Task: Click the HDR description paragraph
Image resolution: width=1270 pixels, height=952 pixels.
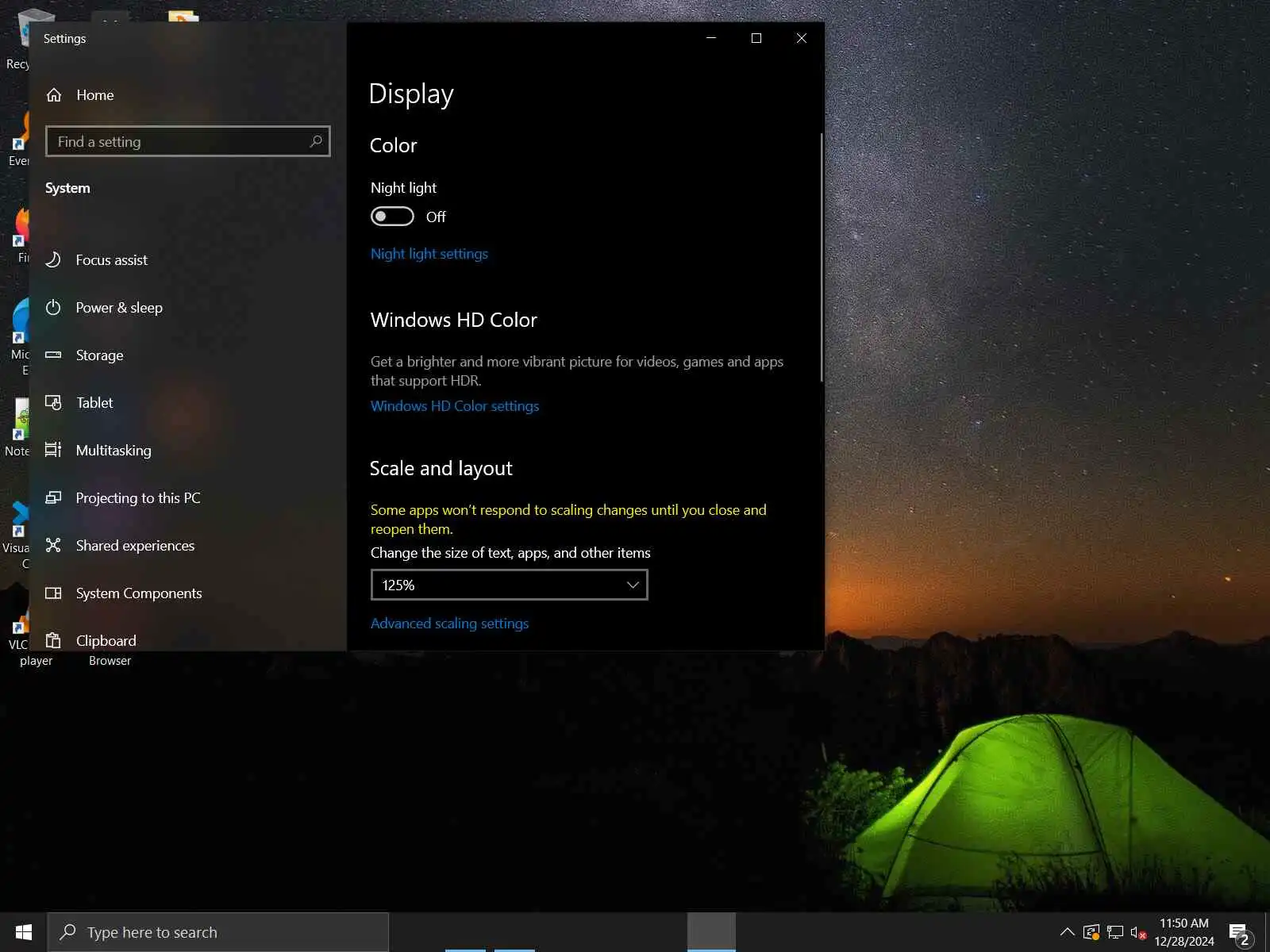Action: (577, 371)
